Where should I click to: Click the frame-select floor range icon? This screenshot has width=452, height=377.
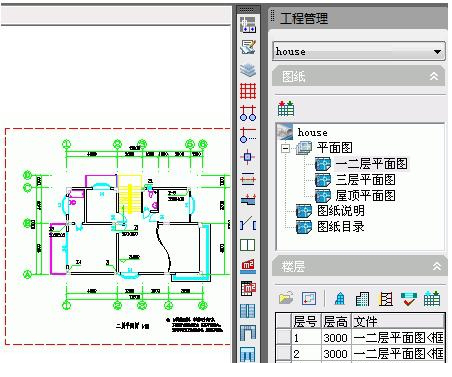(309, 298)
